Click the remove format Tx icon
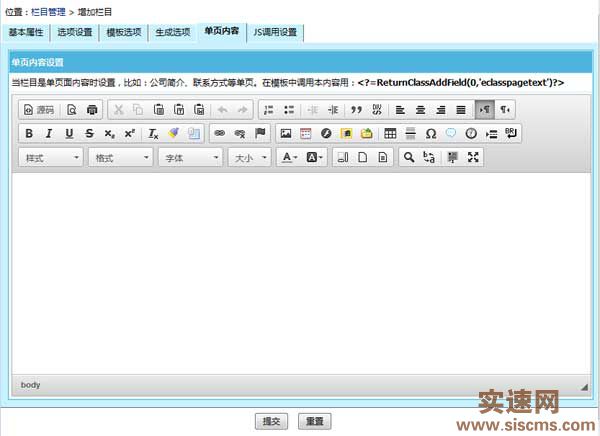 153,133
